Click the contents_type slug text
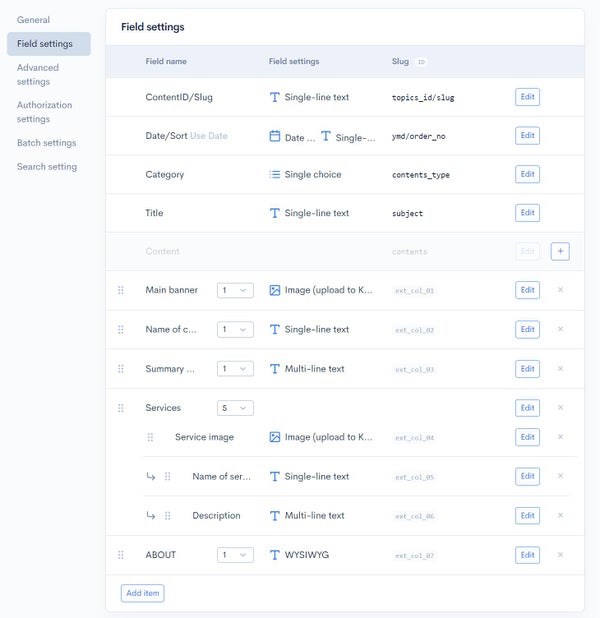Viewport: 600px width, 618px height. coord(421,175)
